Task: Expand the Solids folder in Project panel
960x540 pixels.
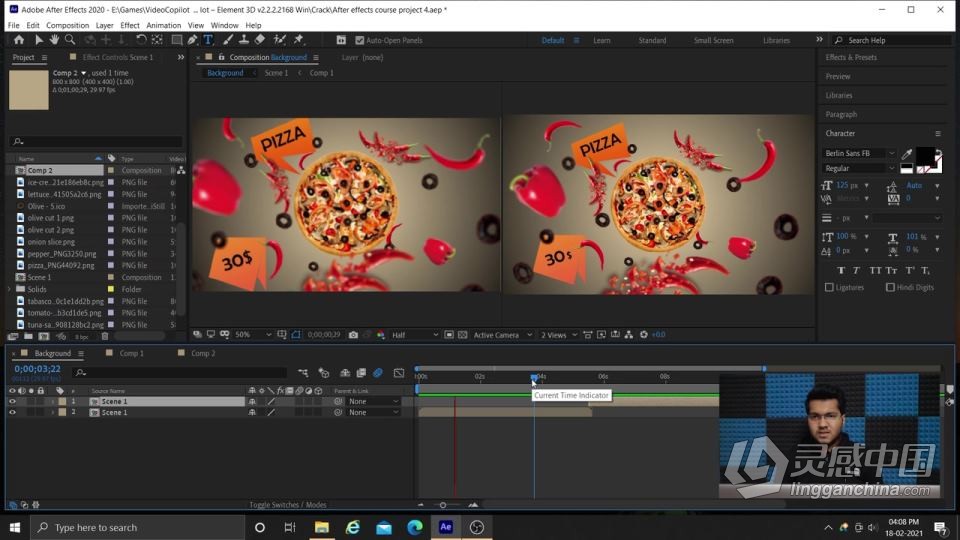Action: pyautogui.click(x=9, y=289)
